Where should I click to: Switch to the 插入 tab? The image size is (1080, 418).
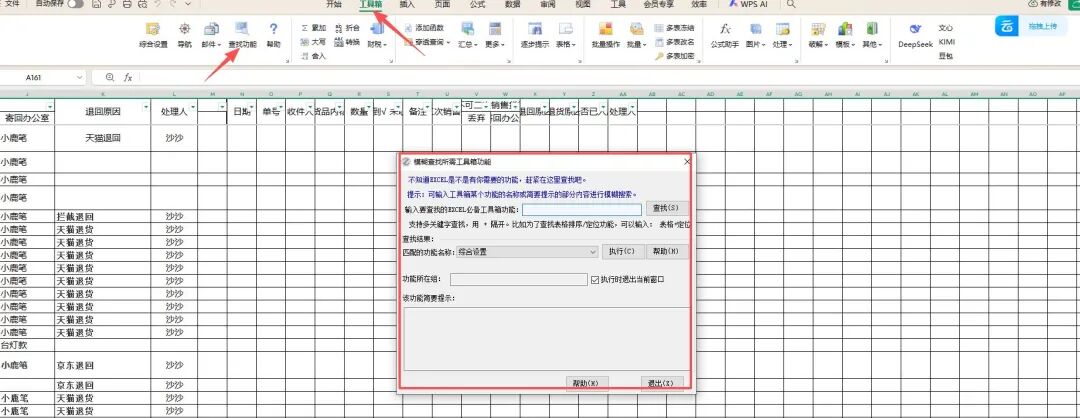click(x=407, y=4)
